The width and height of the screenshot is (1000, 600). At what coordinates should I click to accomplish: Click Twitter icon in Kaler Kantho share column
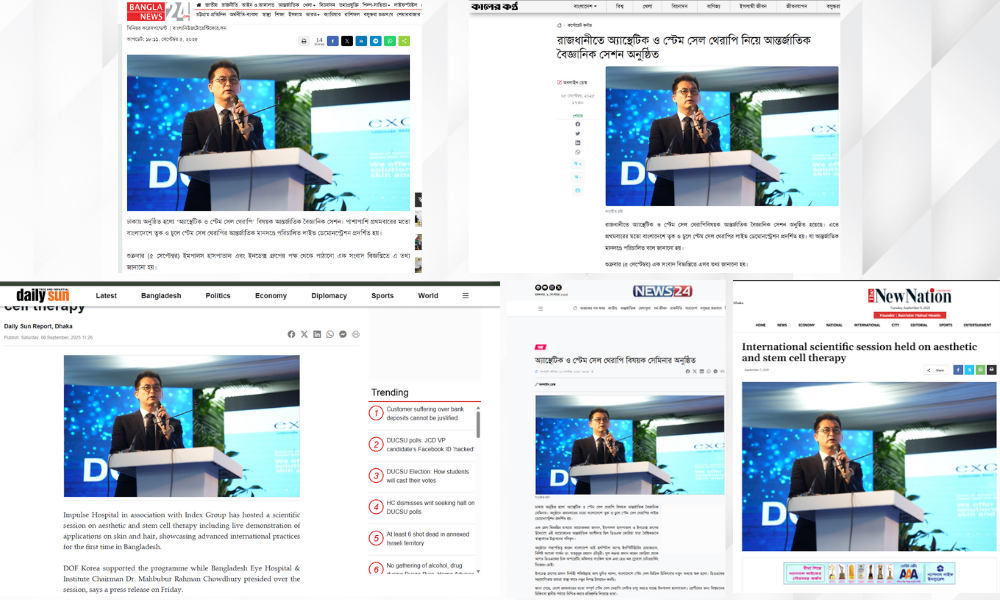[578, 134]
